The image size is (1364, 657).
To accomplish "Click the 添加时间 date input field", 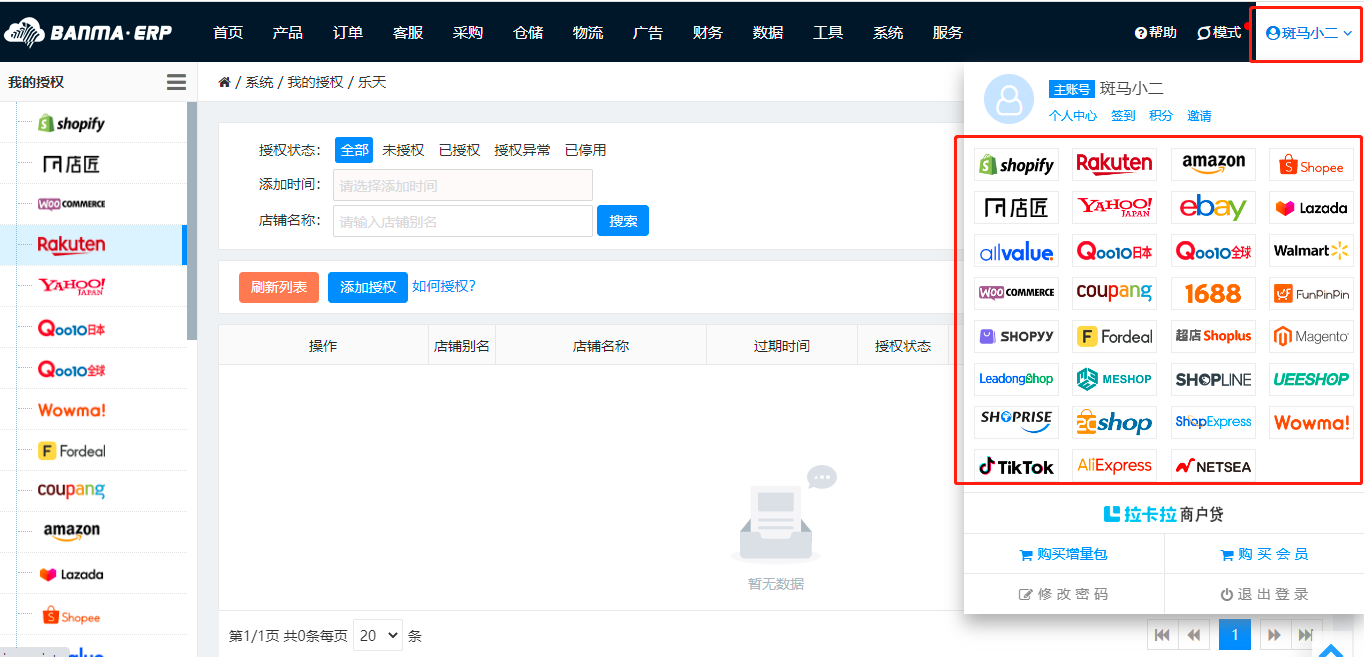I will (x=463, y=185).
